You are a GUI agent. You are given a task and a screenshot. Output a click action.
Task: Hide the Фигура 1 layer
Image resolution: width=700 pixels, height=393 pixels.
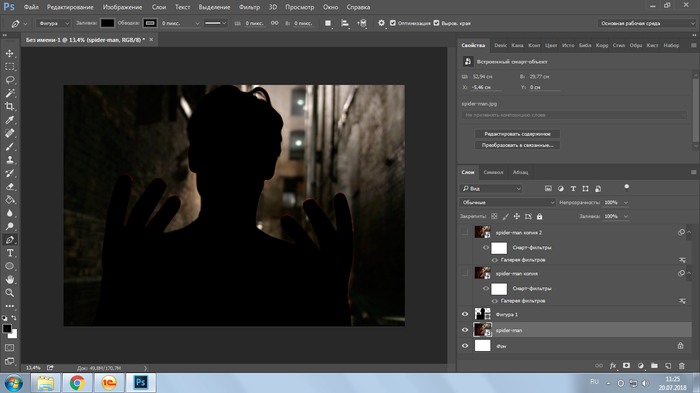[x=465, y=314]
